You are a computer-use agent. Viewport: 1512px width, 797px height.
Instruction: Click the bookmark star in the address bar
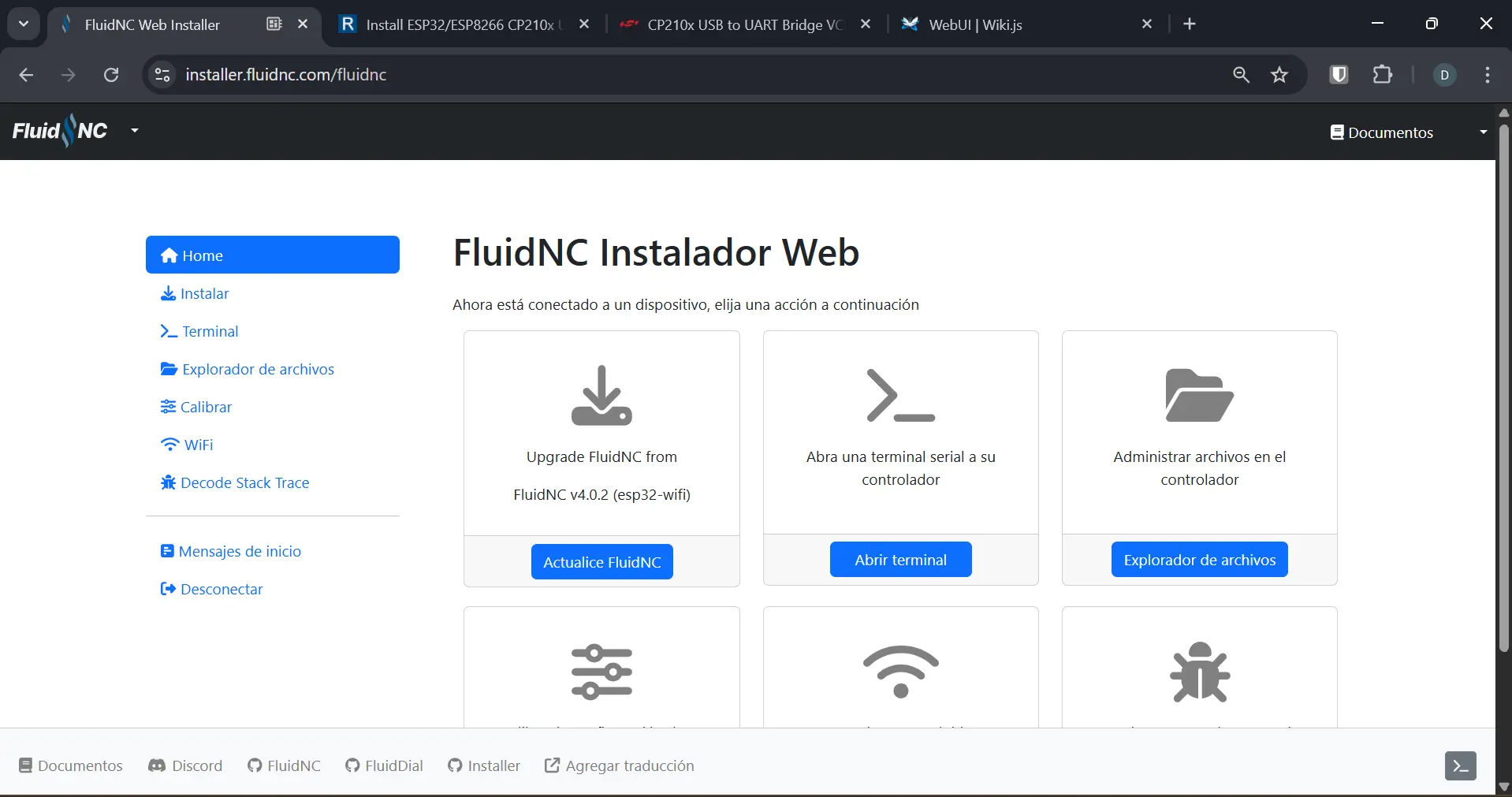pos(1279,74)
